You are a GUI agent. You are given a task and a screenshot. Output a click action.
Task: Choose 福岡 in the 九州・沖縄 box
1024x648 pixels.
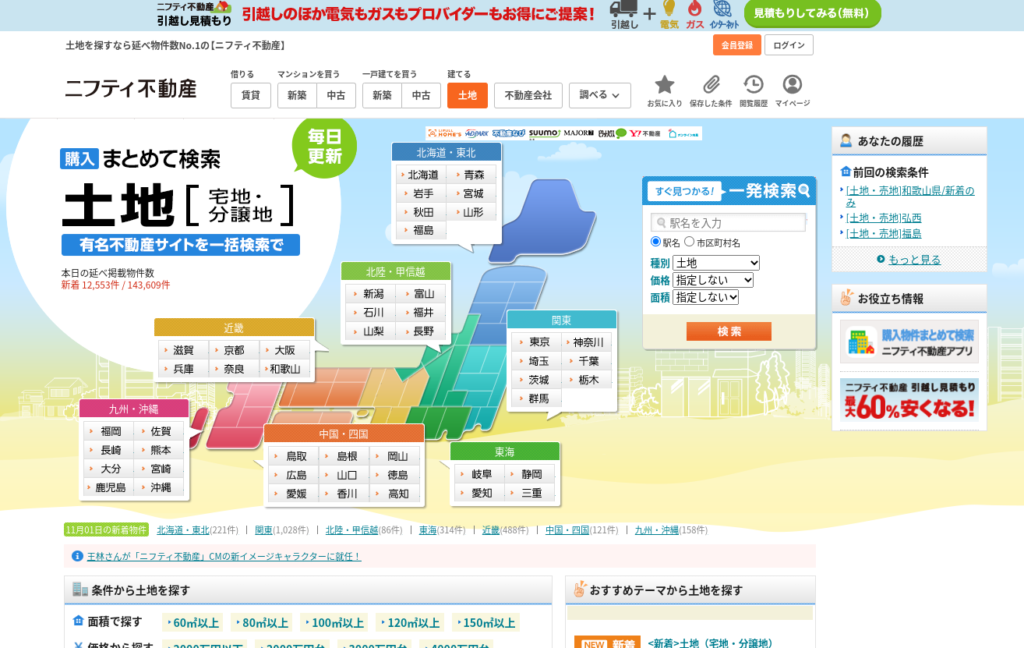click(110, 431)
